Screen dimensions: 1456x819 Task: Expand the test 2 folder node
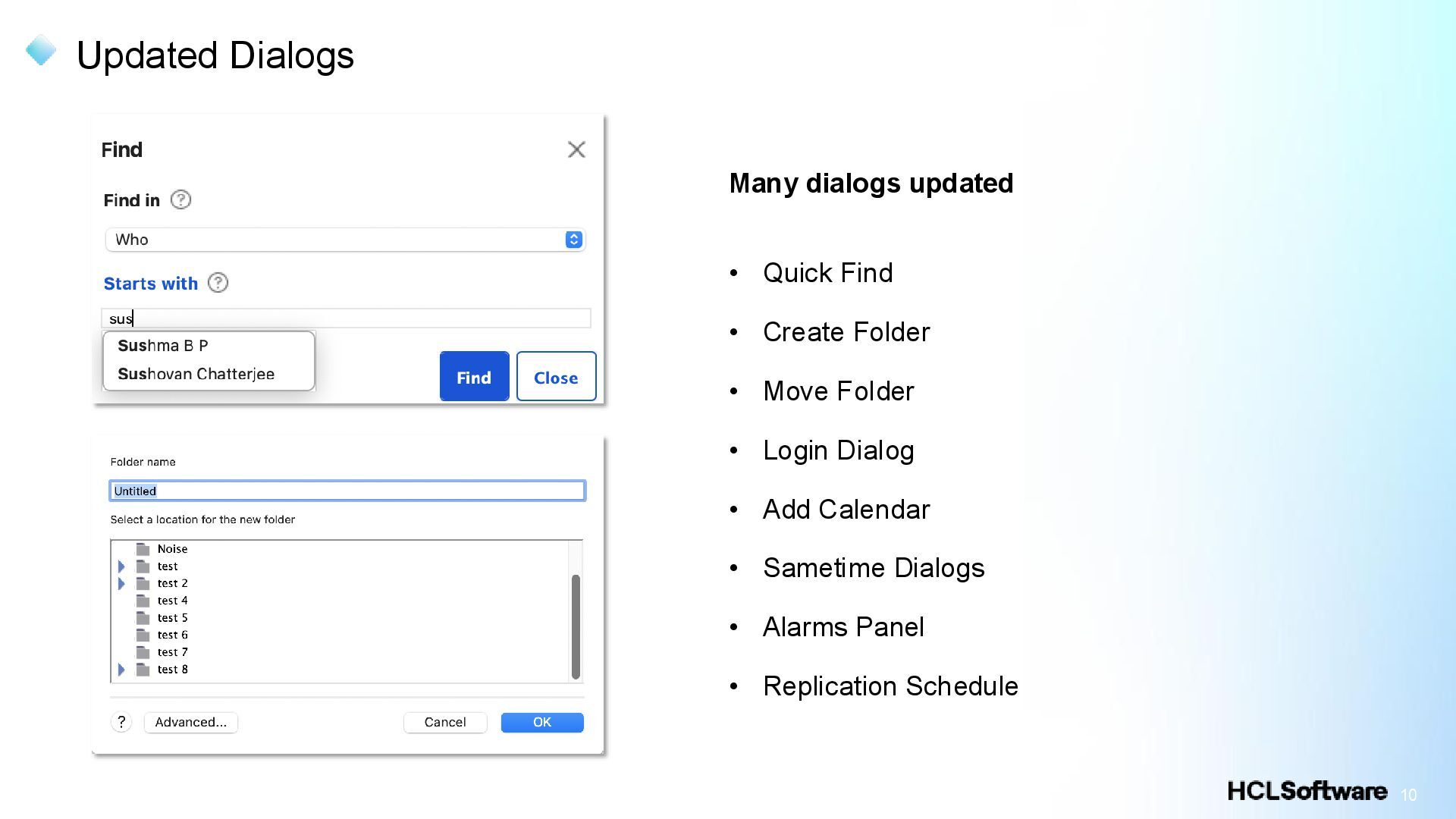coord(121,583)
